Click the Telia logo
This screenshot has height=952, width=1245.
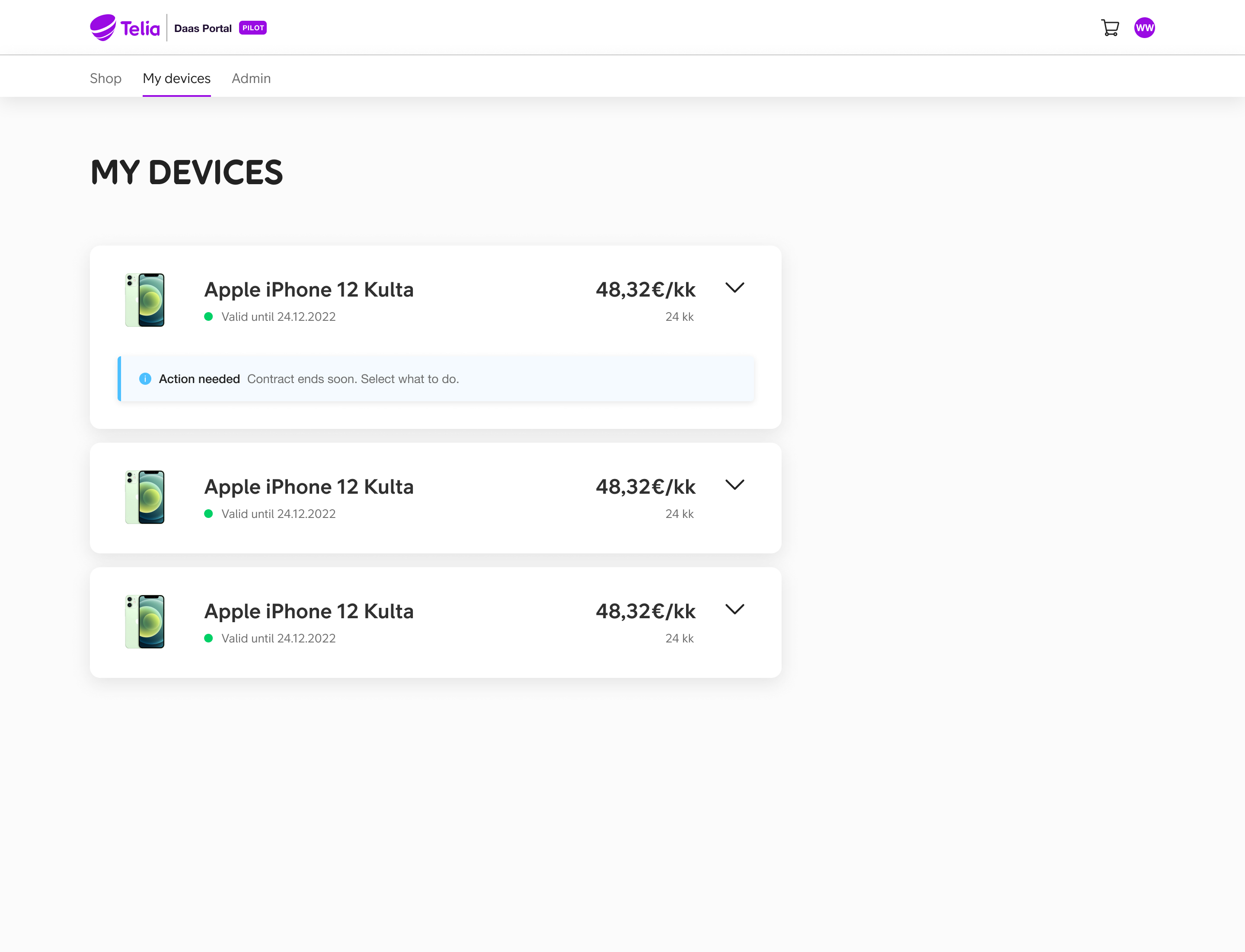124,28
